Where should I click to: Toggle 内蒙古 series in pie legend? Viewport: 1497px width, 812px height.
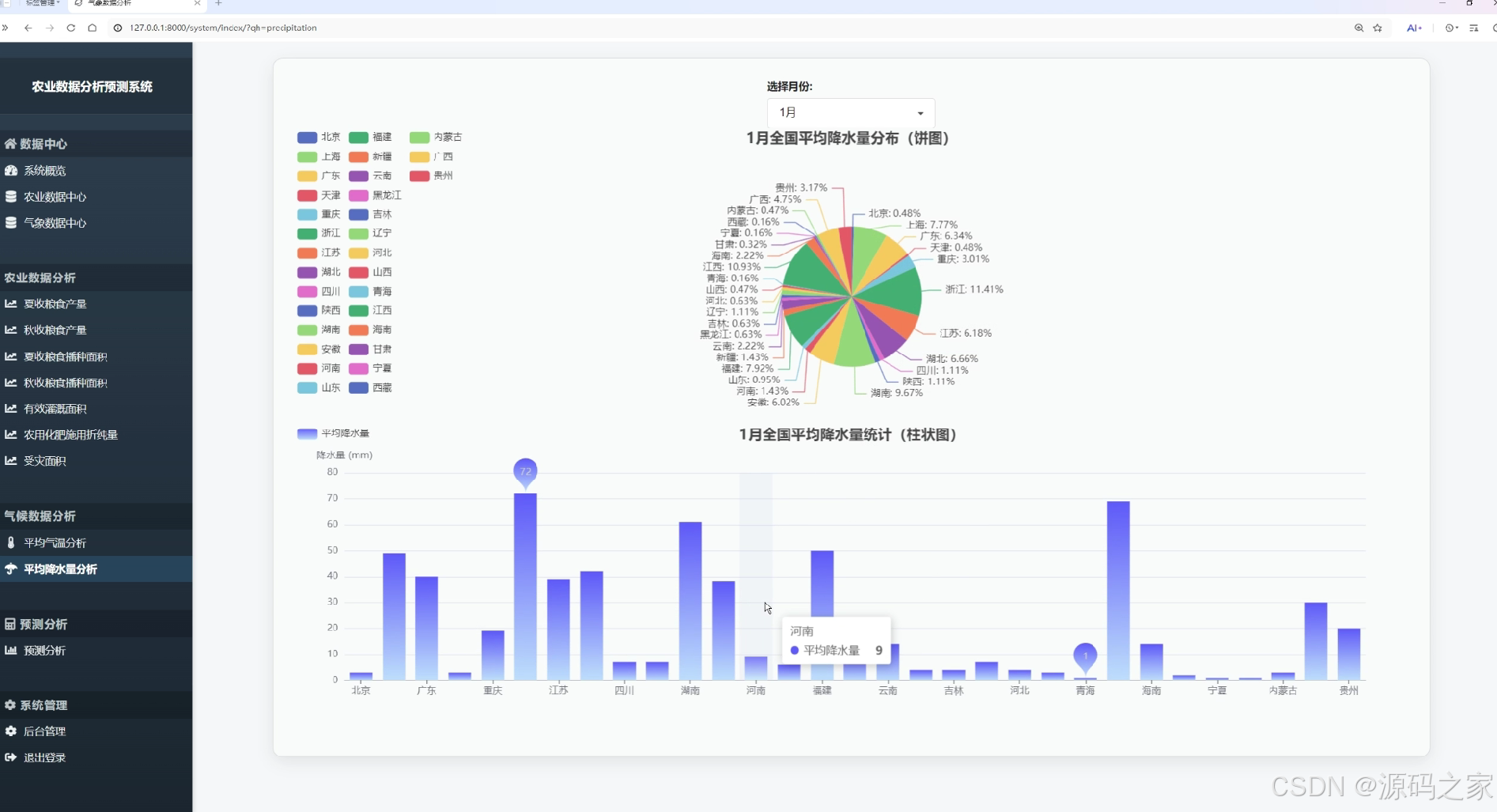pos(436,138)
